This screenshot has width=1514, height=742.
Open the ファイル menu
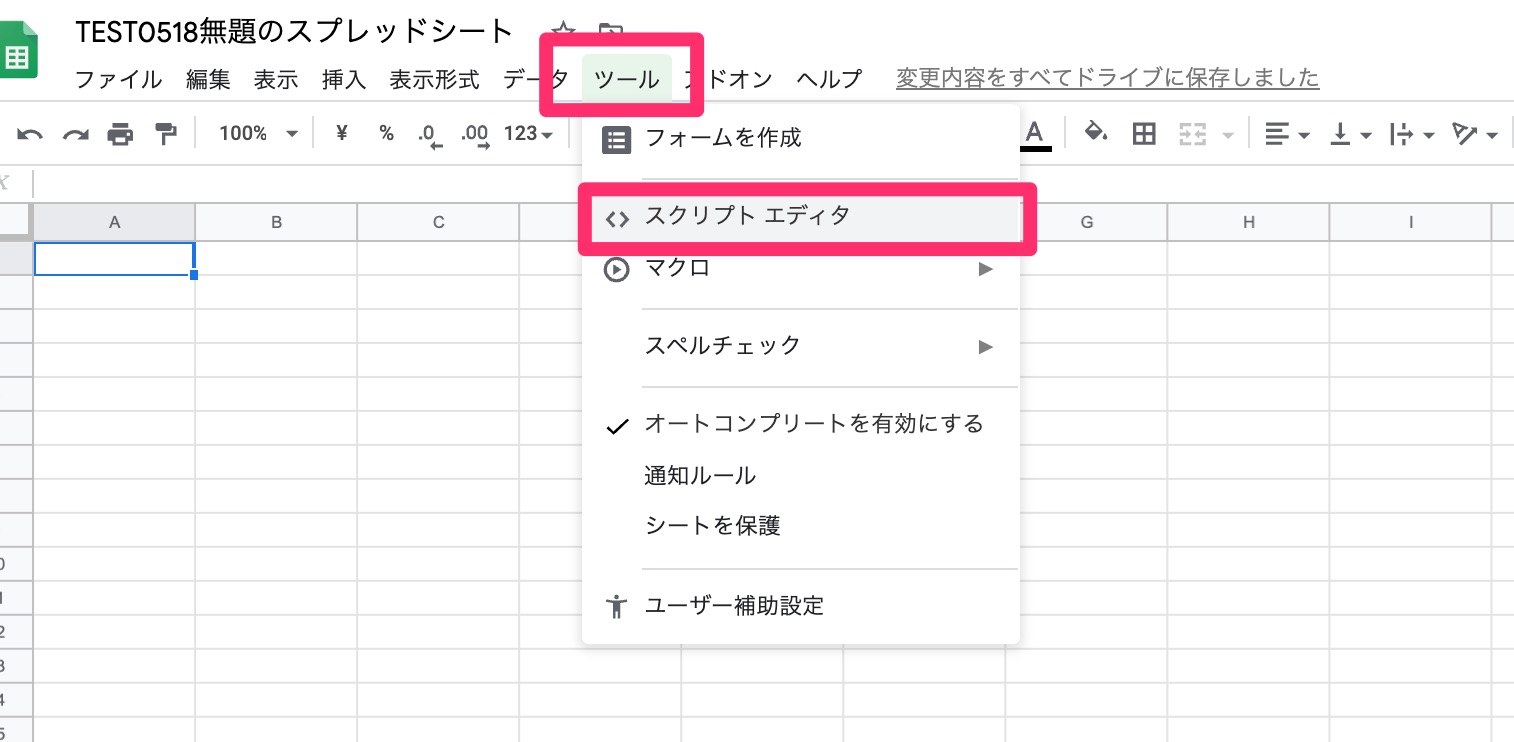point(118,79)
